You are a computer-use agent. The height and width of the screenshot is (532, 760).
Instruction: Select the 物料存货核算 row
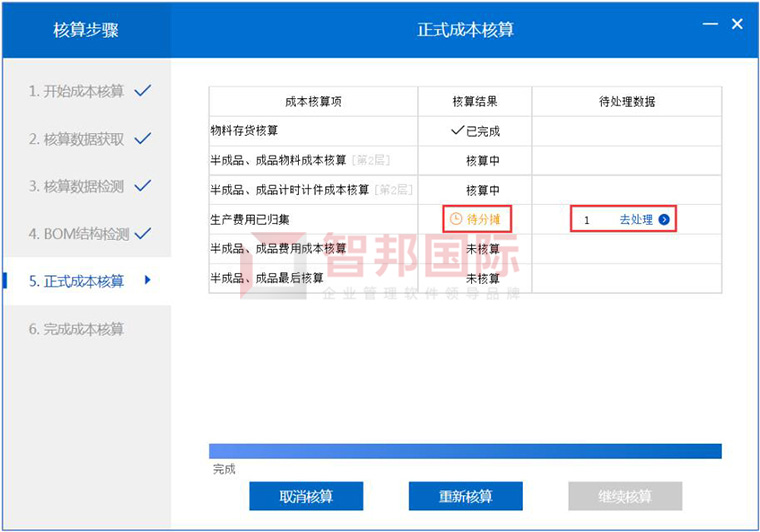[x=465, y=131]
